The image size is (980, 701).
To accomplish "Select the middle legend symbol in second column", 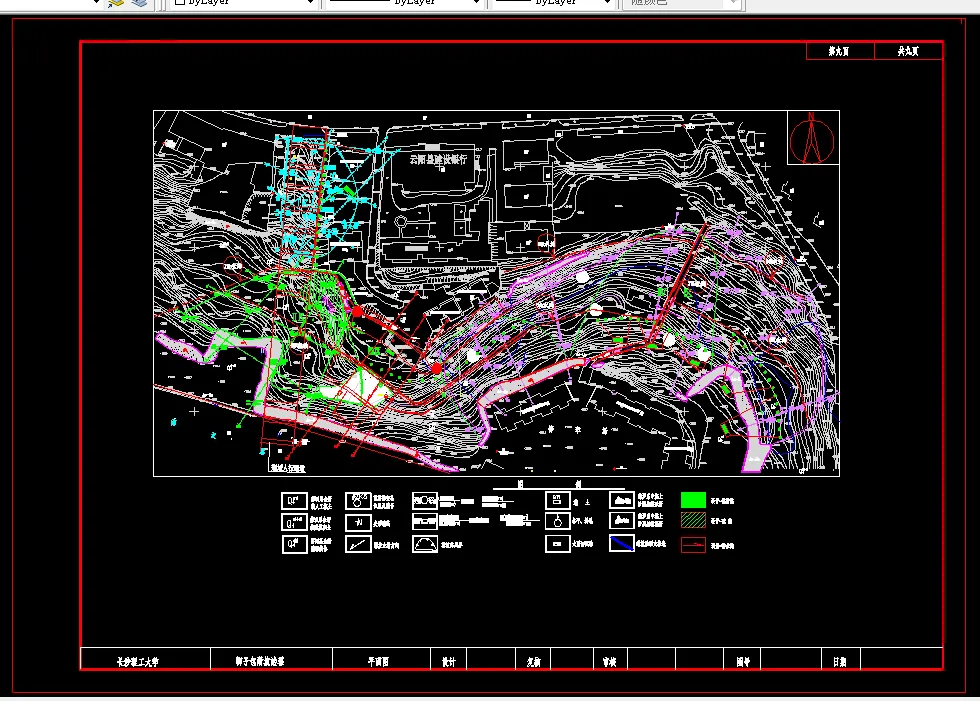I will tap(358, 522).
